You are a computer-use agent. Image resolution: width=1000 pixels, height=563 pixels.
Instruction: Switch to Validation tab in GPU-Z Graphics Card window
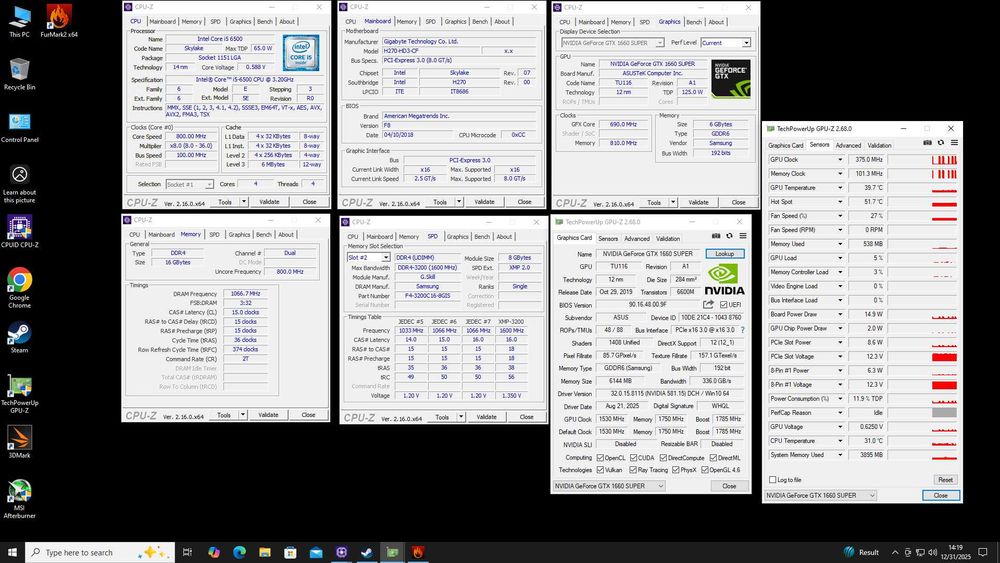[x=668, y=238]
